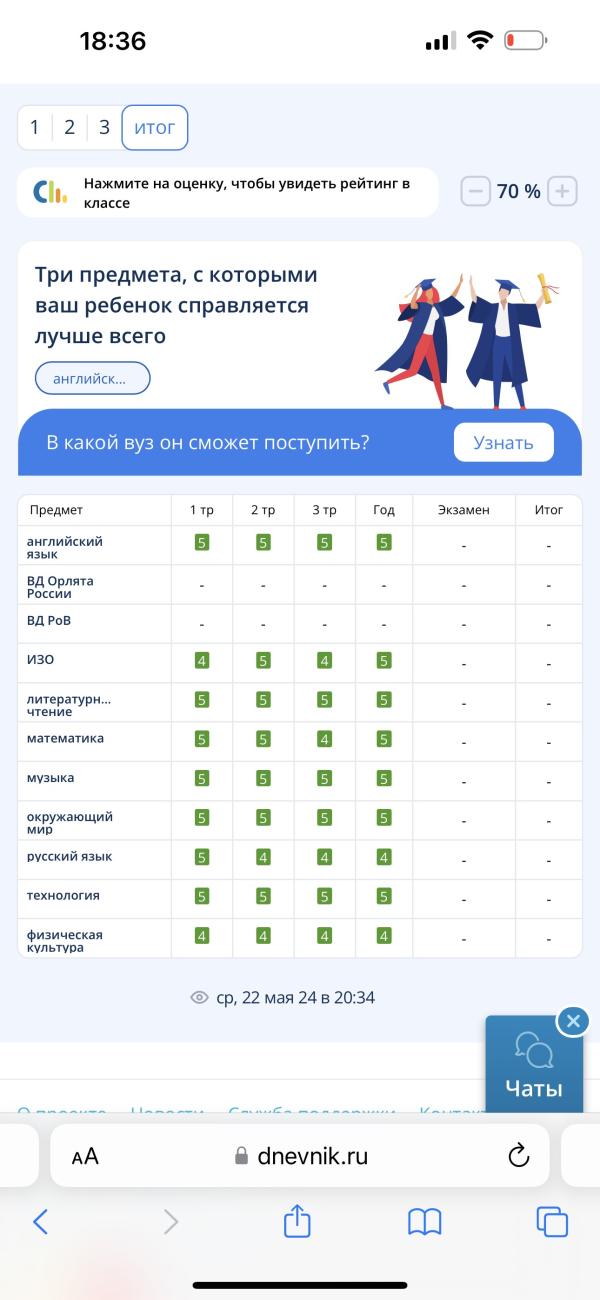
Task: Tap the ИЗО 1 тр grade
Action: coord(202,661)
